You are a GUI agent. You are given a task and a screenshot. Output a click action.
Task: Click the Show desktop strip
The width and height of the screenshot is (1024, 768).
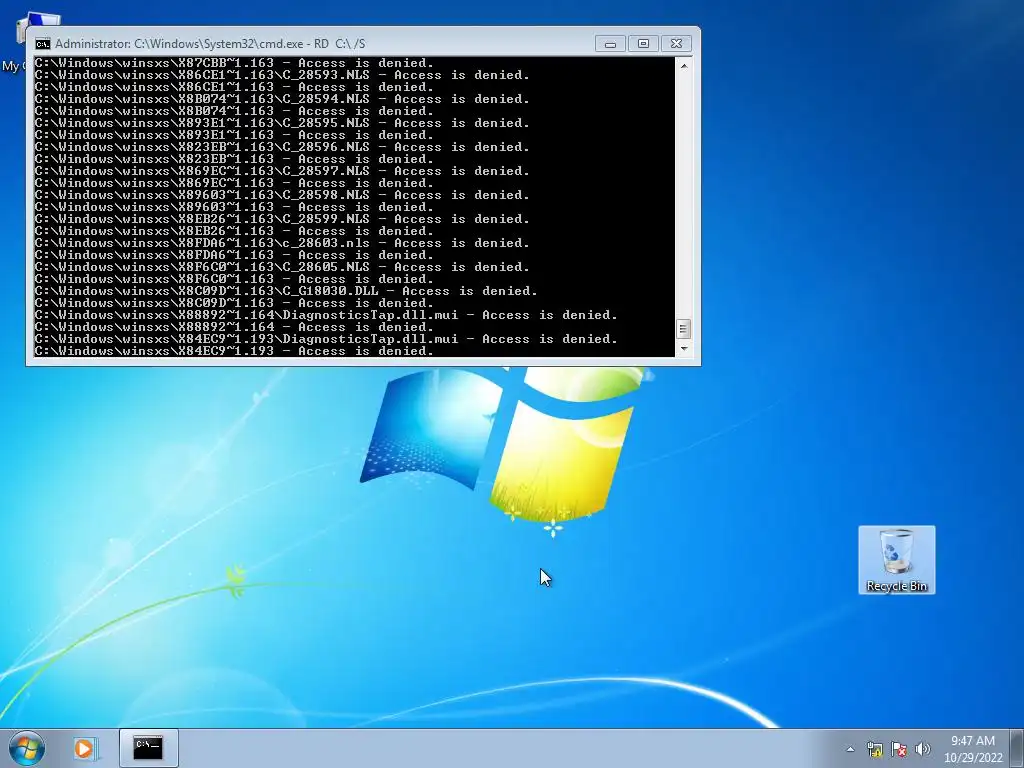point(1018,748)
